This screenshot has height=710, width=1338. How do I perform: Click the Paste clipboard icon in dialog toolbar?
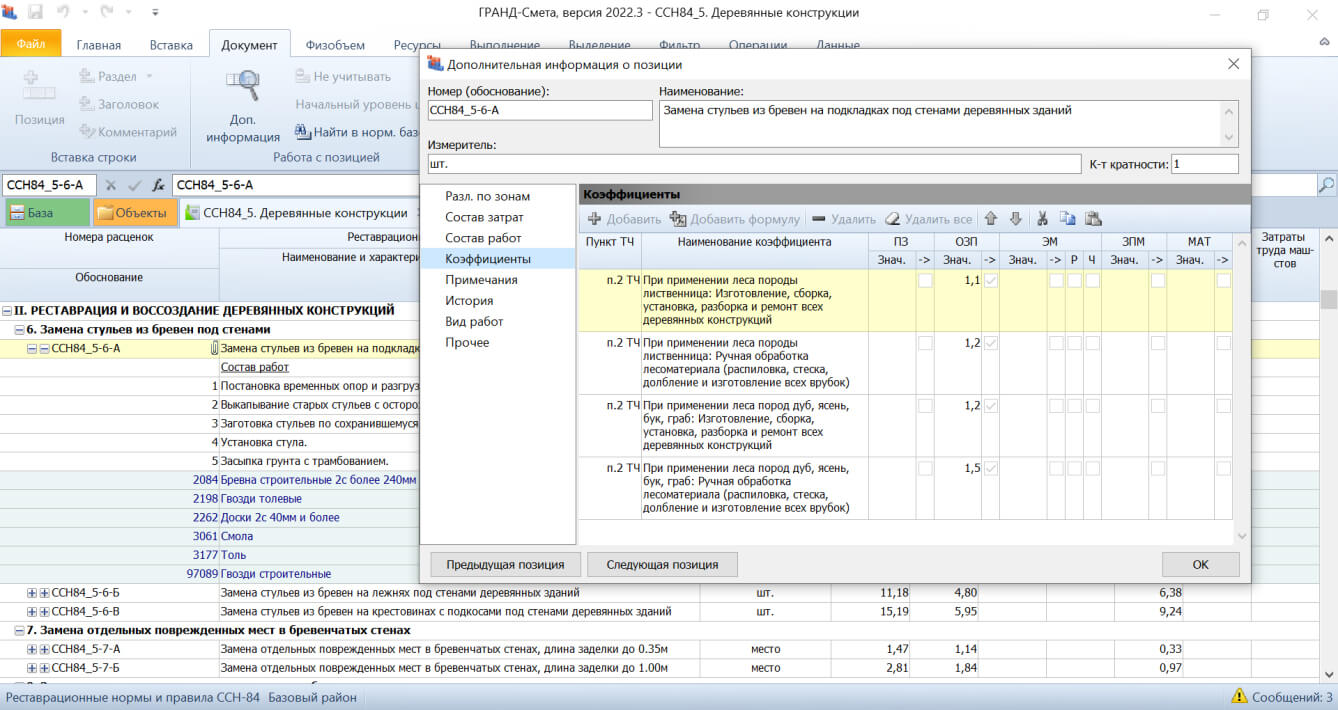tap(1093, 219)
